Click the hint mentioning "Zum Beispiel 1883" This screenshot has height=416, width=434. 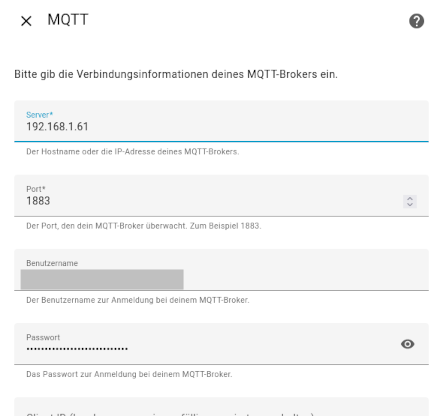pos(144,226)
